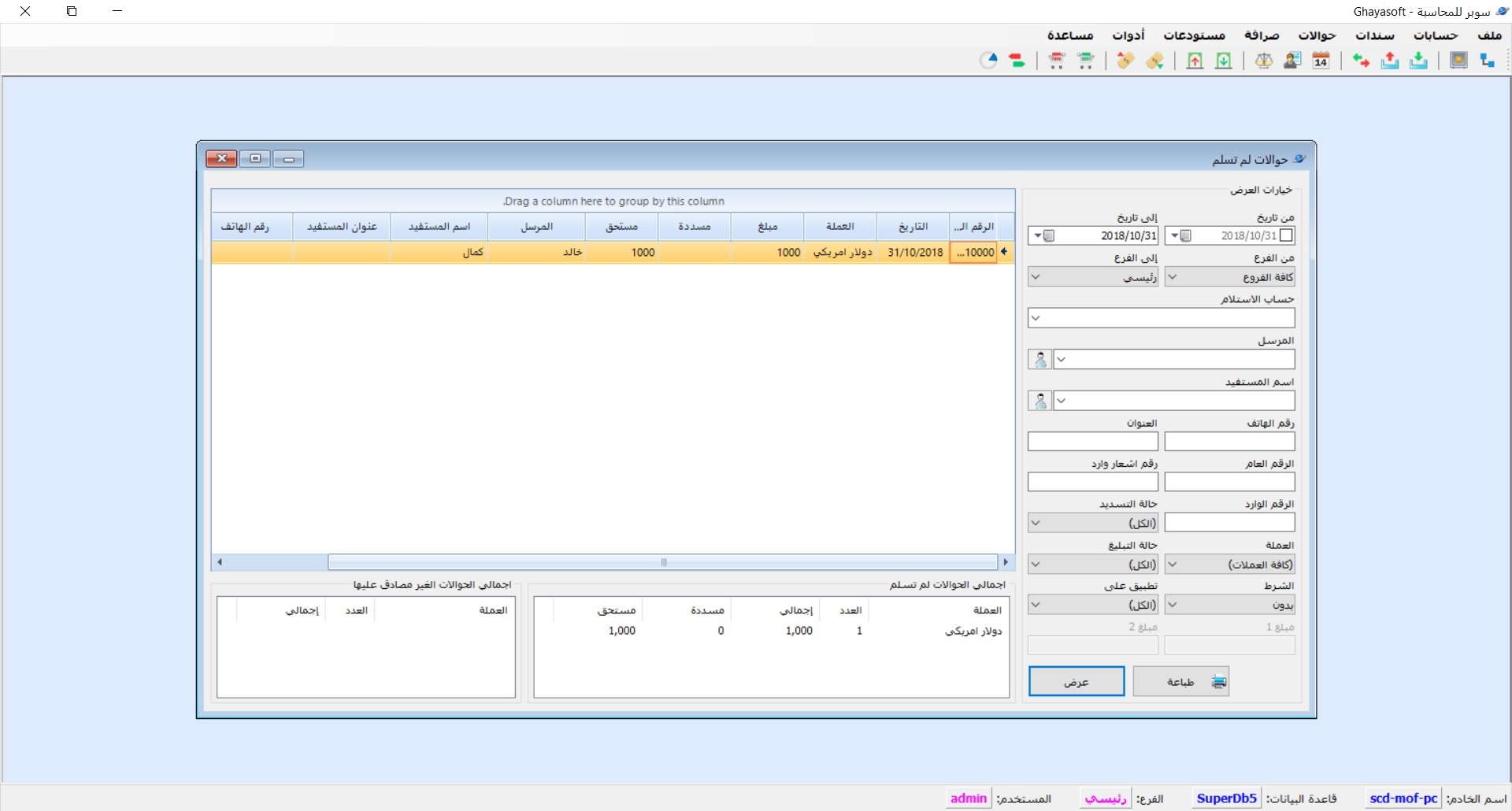Click the money tag with green arrow icon
Viewport: 1512px width, 811px height.
pos(1154,61)
